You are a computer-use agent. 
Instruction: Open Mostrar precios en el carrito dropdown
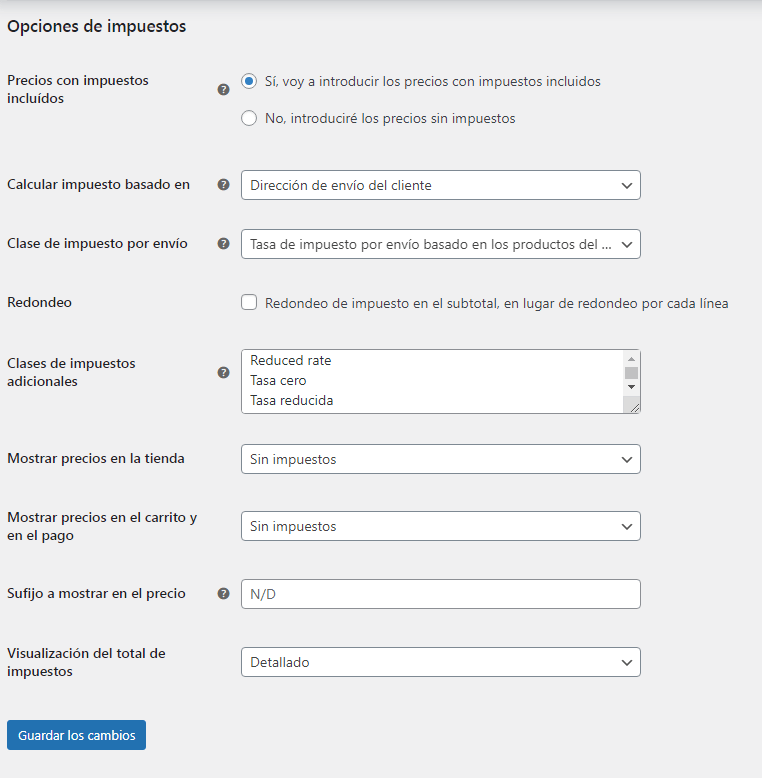pos(441,526)
